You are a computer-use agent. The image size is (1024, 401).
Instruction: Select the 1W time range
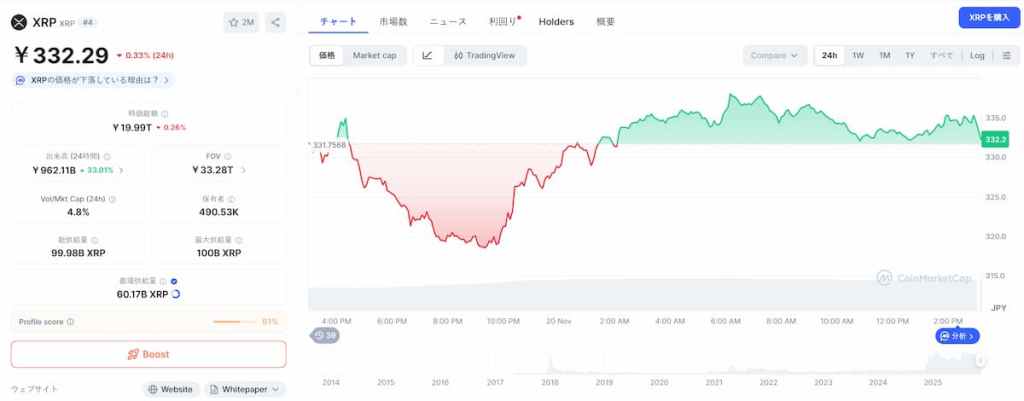[x=858, y=56]
